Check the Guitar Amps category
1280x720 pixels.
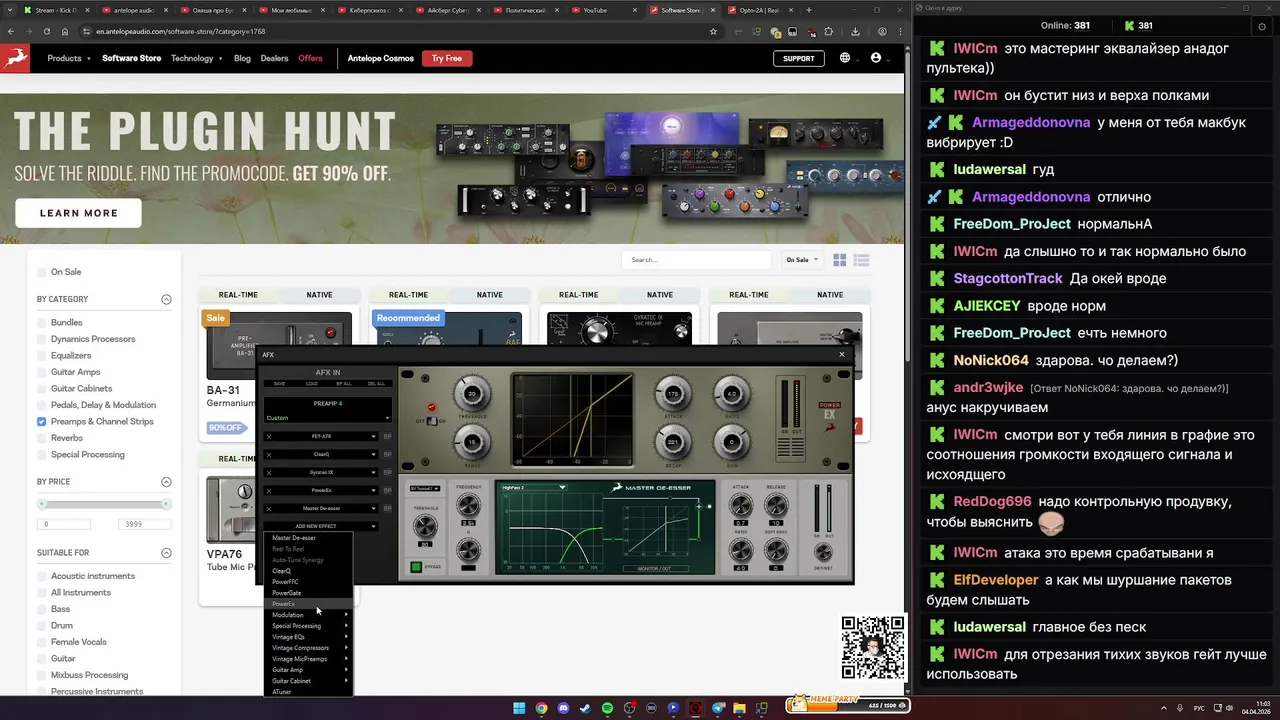pos(42,372)
